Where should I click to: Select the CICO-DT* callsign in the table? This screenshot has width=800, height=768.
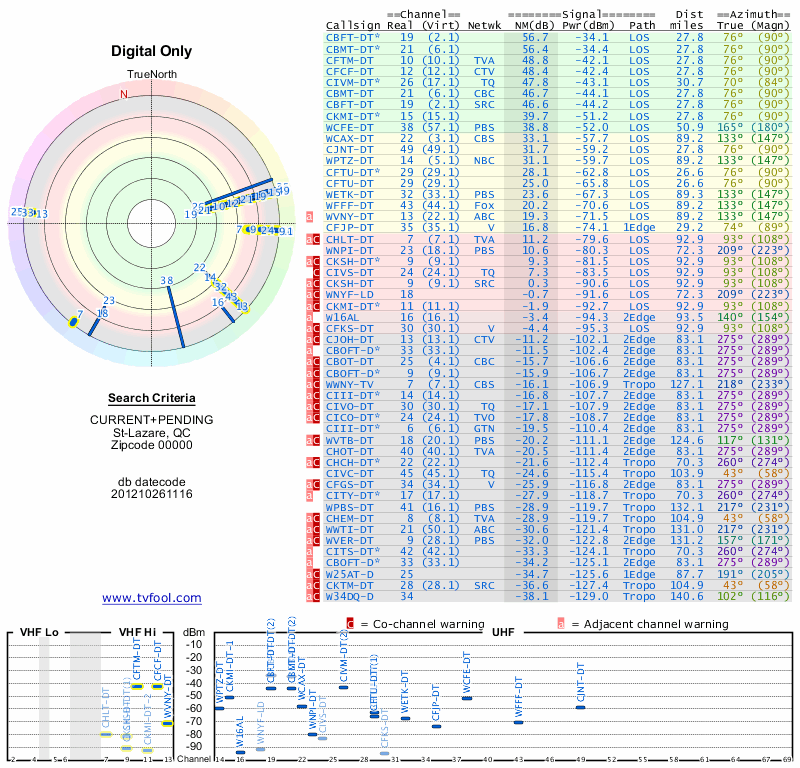(x=353, y=417)
